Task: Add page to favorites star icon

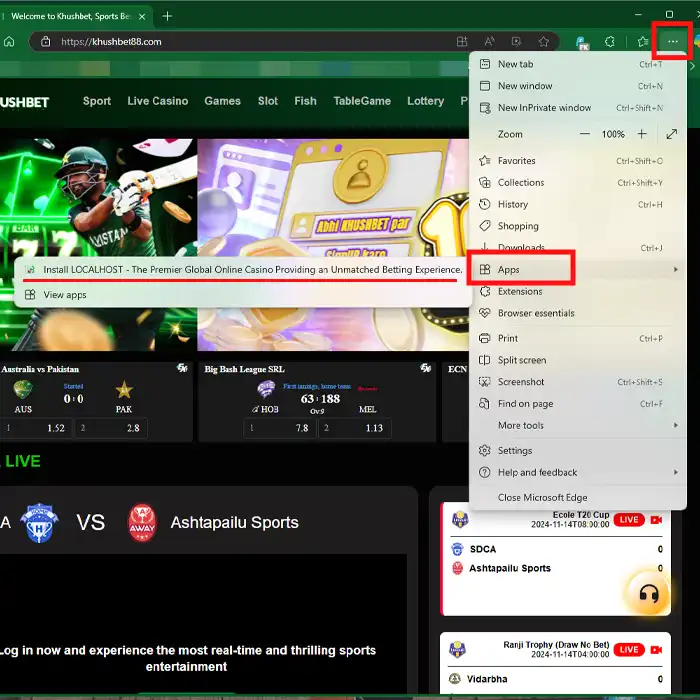Action: [x=543, y=42]
